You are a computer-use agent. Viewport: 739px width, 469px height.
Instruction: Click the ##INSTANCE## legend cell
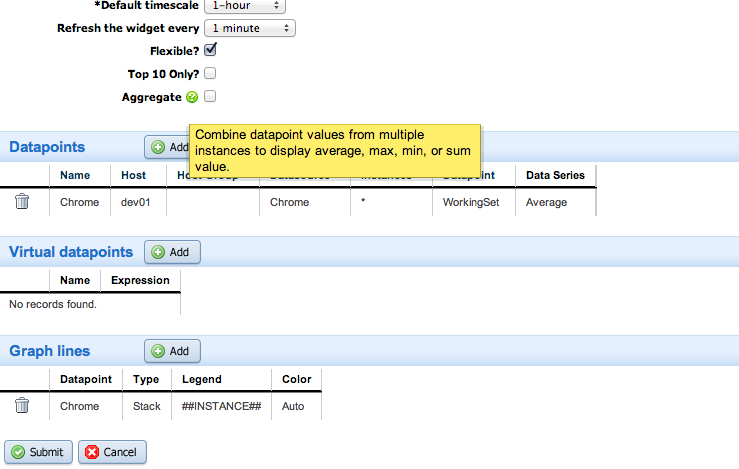coord(221,406)
